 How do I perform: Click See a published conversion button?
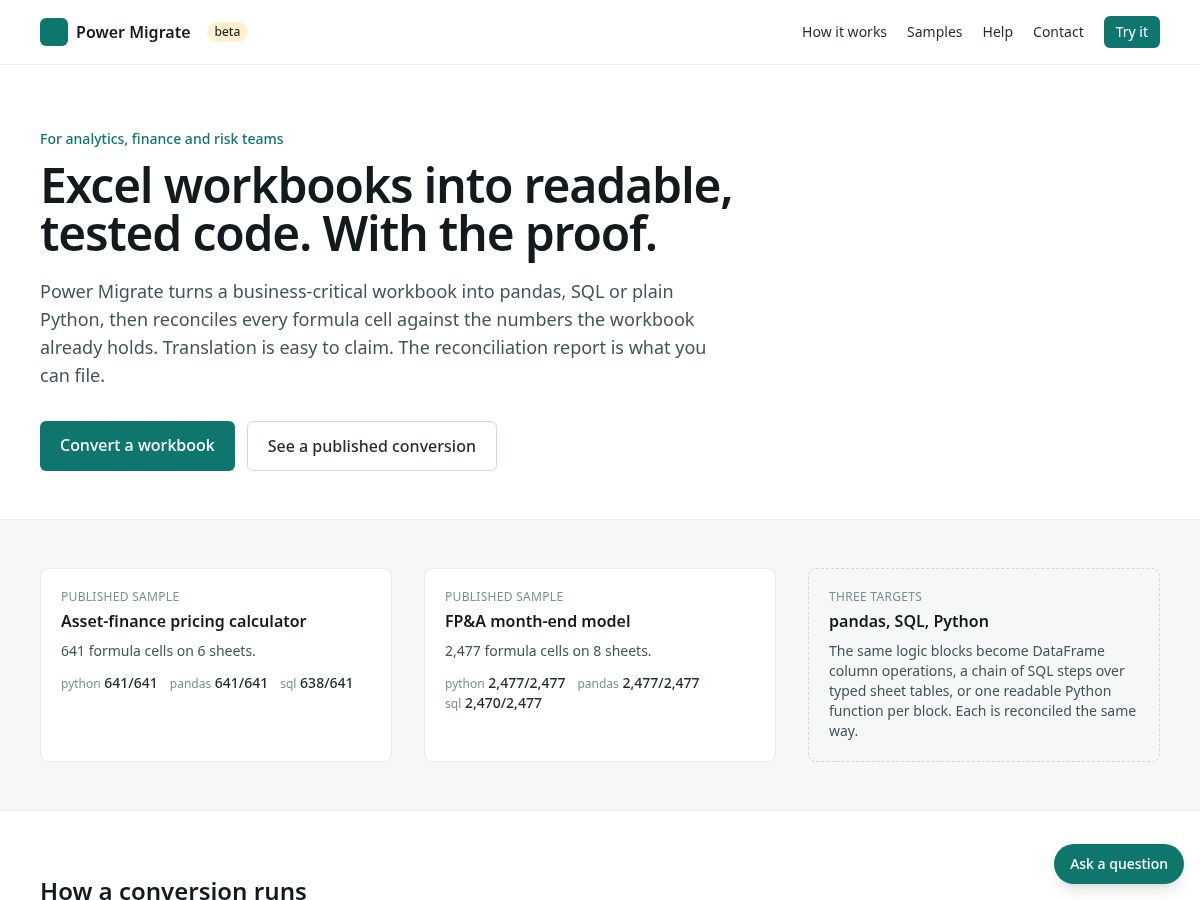(x=372, y=446)
